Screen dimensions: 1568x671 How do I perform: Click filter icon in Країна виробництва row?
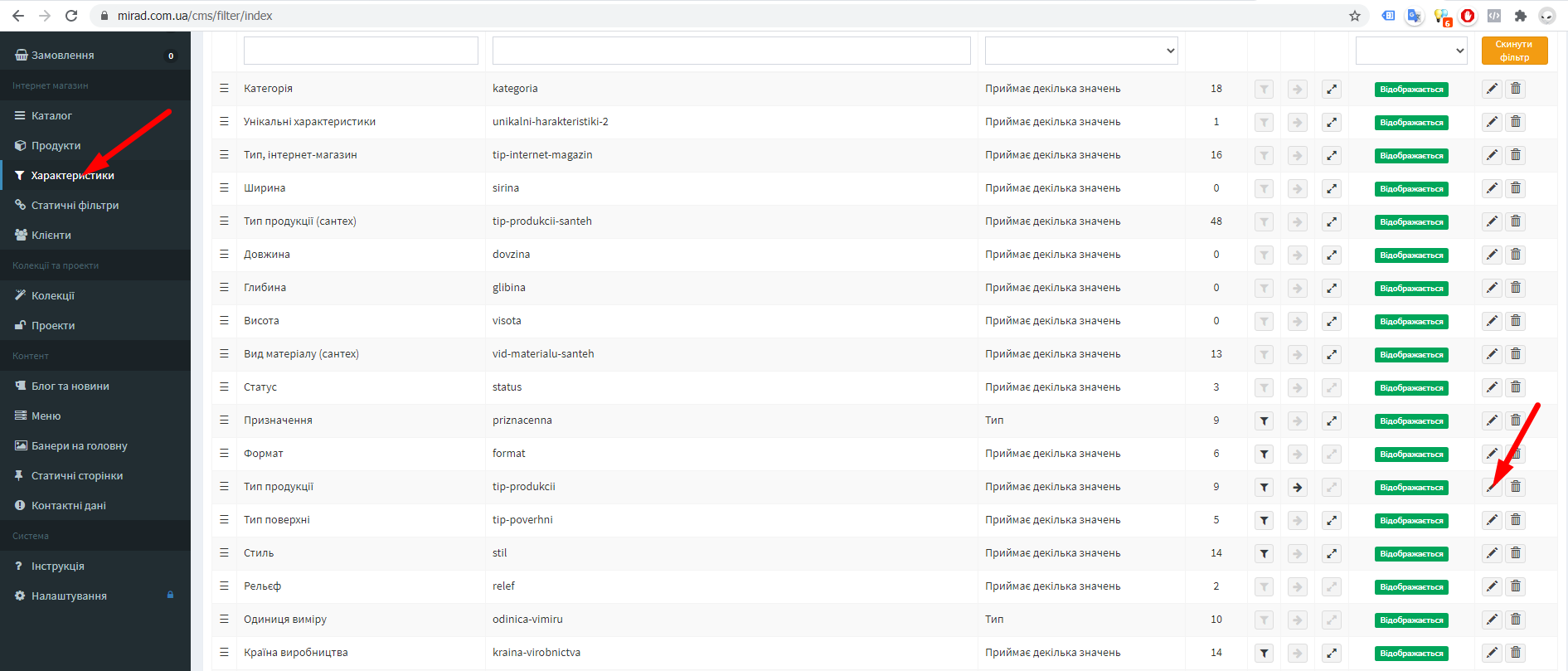click(1264, 653)
